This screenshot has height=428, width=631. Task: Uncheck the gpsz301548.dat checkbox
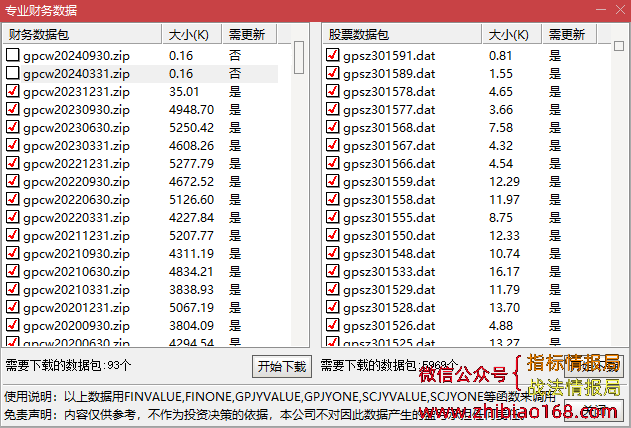click(x=332, y=253)
